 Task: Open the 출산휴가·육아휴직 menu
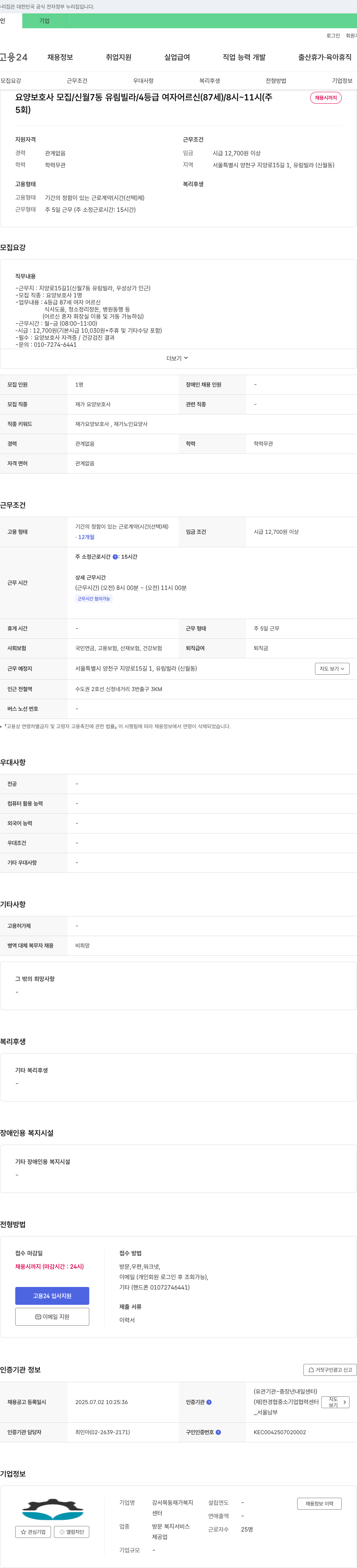[x=325, y=57]
